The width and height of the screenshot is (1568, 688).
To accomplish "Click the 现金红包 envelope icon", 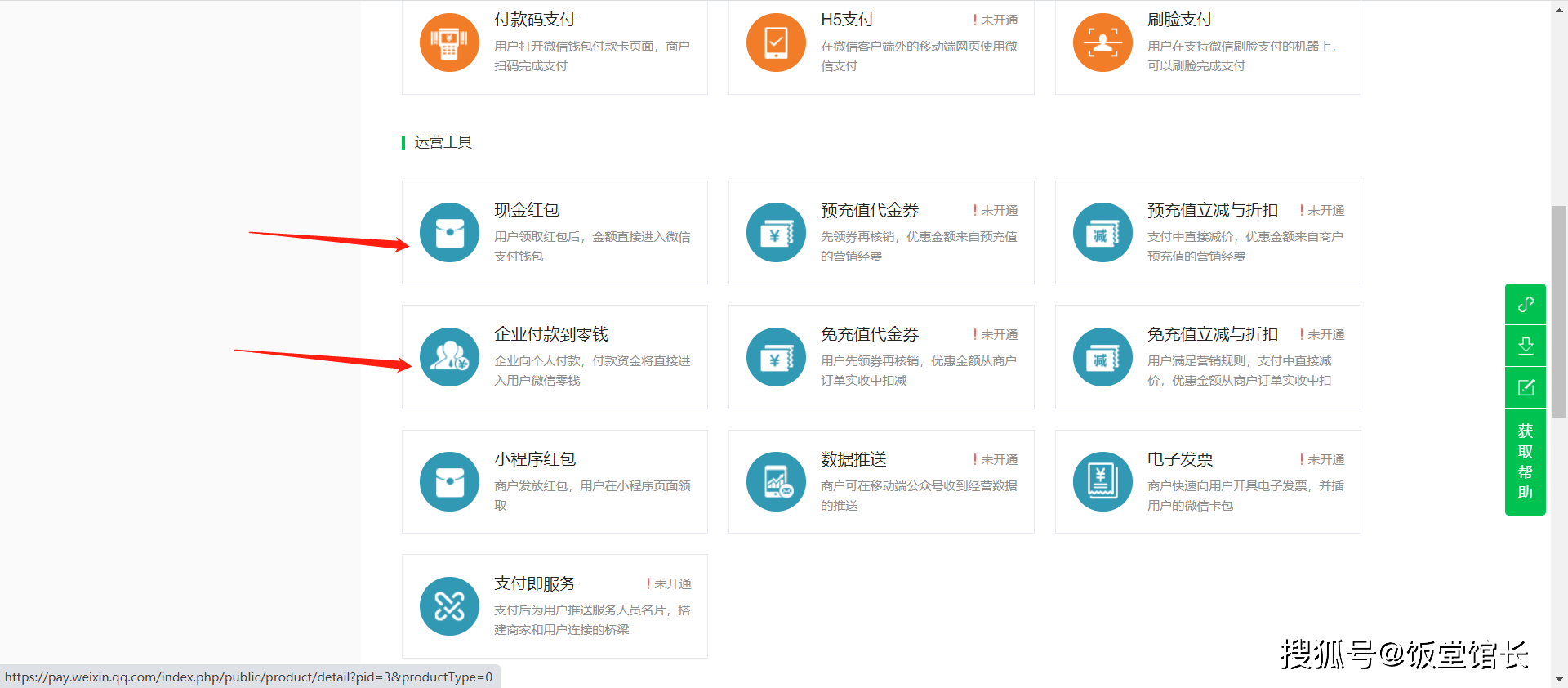I will pos(449,233).
